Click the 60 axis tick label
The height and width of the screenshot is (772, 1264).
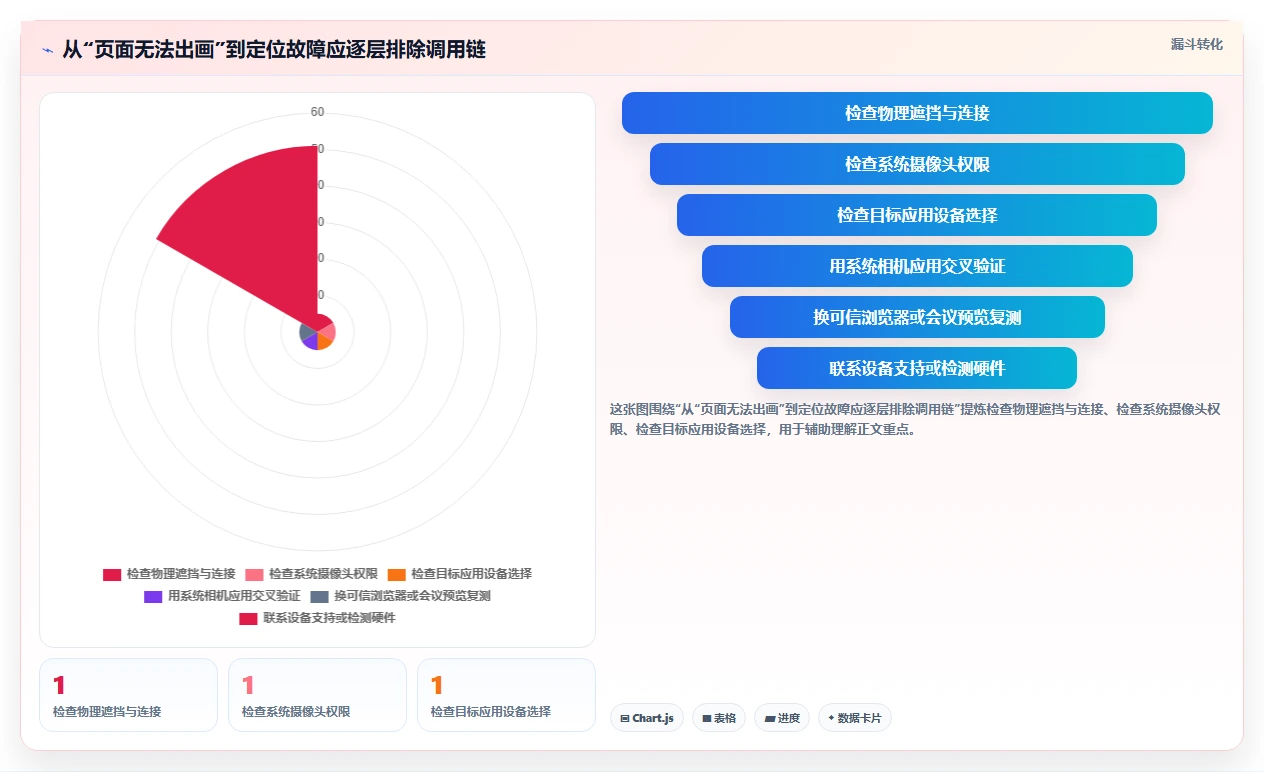317,112
